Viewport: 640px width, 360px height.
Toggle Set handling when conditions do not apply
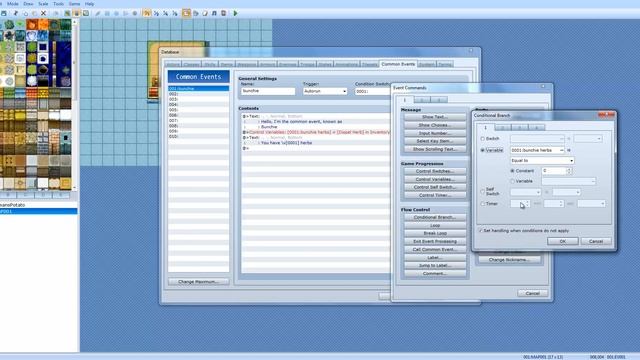(x=480, y=231)
